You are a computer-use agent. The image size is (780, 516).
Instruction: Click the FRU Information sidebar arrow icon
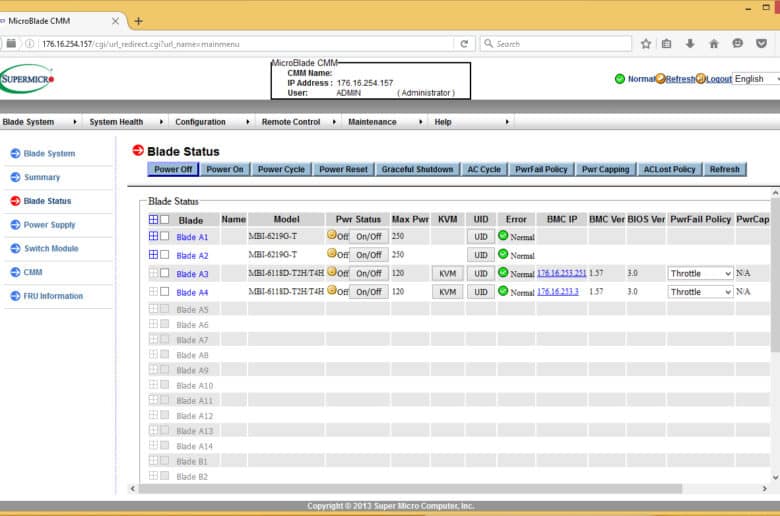click(15, 296)
